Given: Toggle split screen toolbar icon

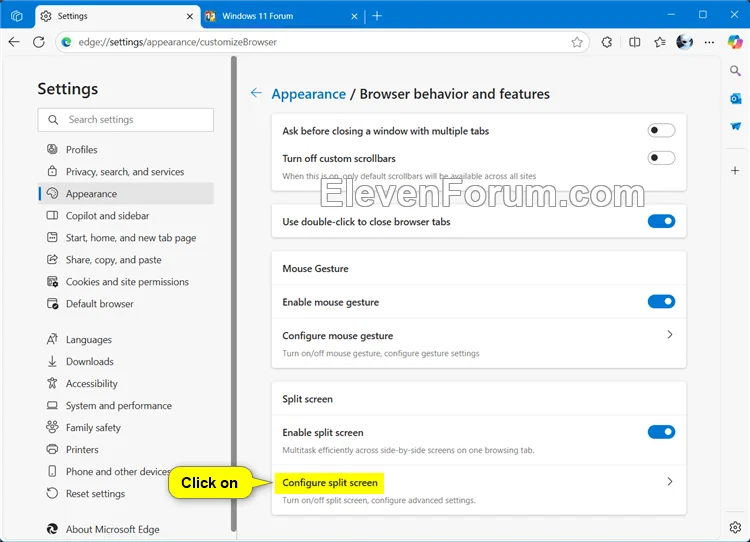Looking at the screenshot, I should click(634, 42).
